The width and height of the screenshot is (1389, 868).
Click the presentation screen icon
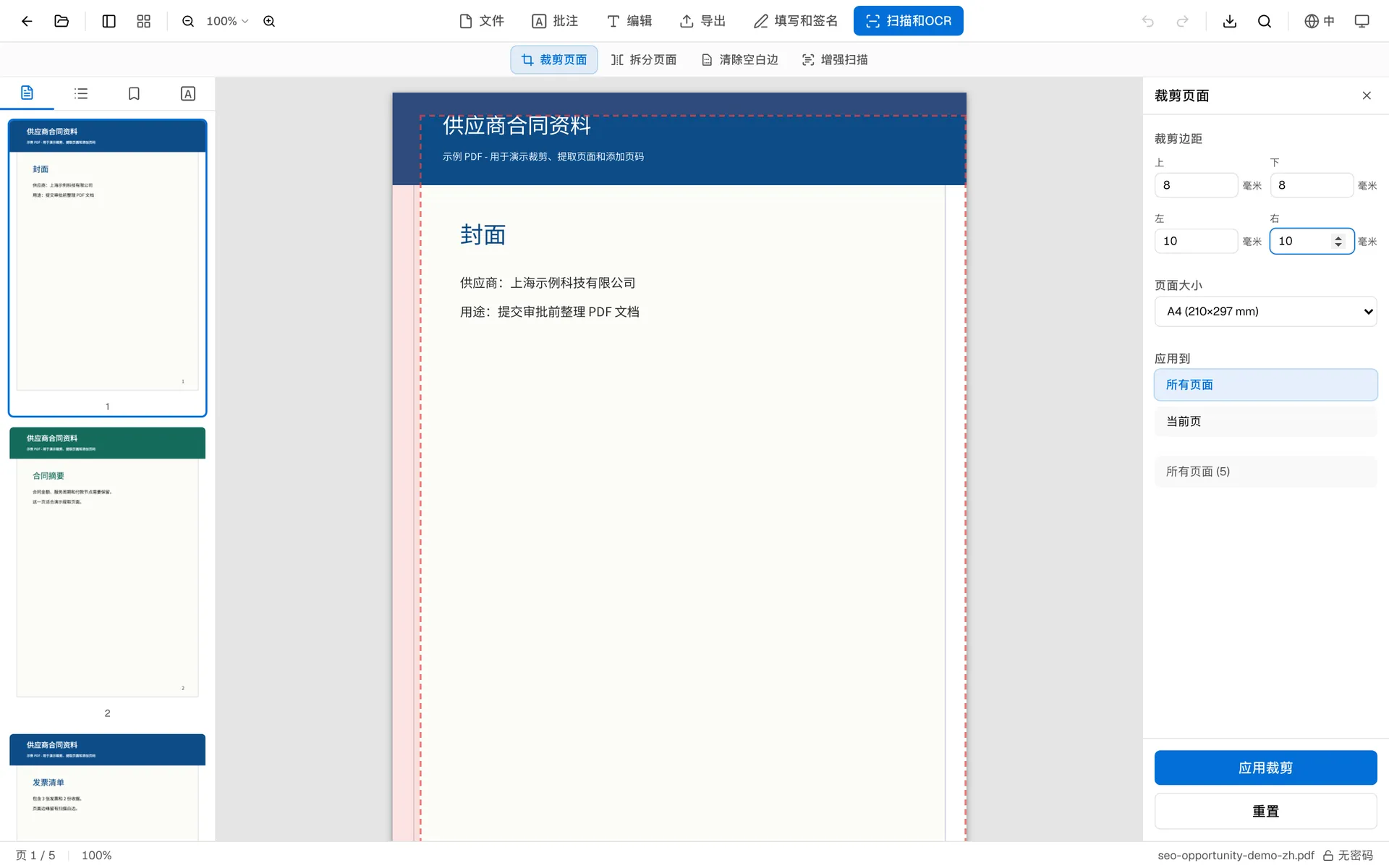tap(1362, 21)
